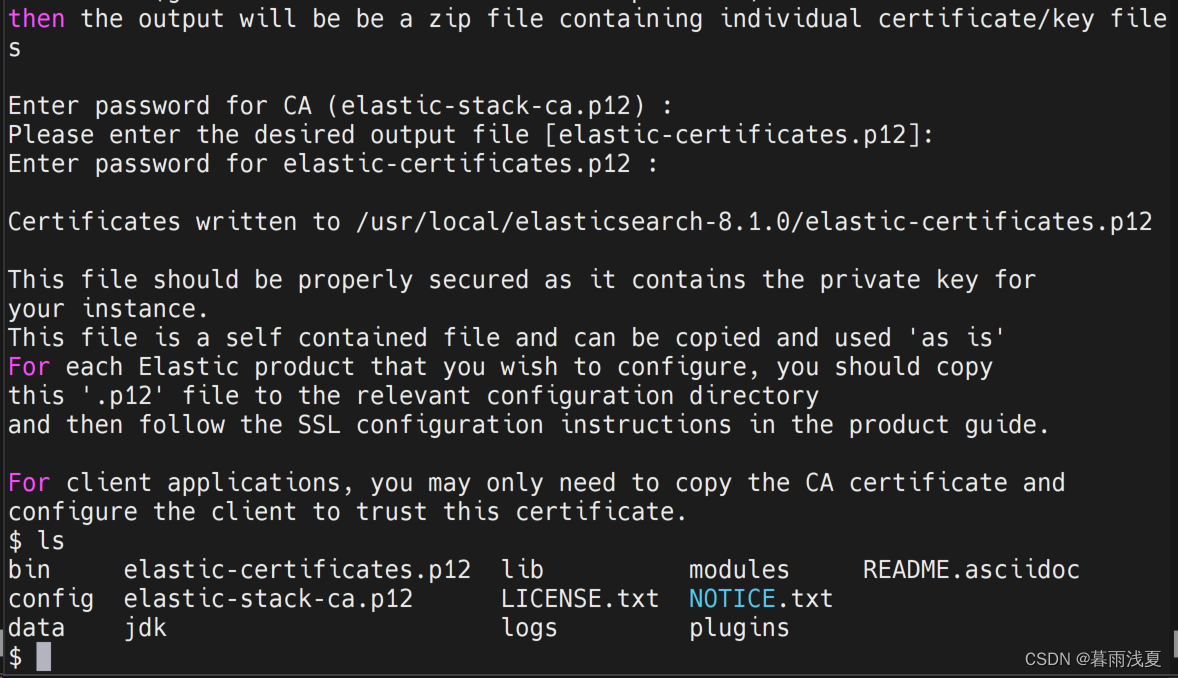This screenshot has width=1178, height=678.
Task: Click 'your instance.' line
Action: (x=108, y=309)
